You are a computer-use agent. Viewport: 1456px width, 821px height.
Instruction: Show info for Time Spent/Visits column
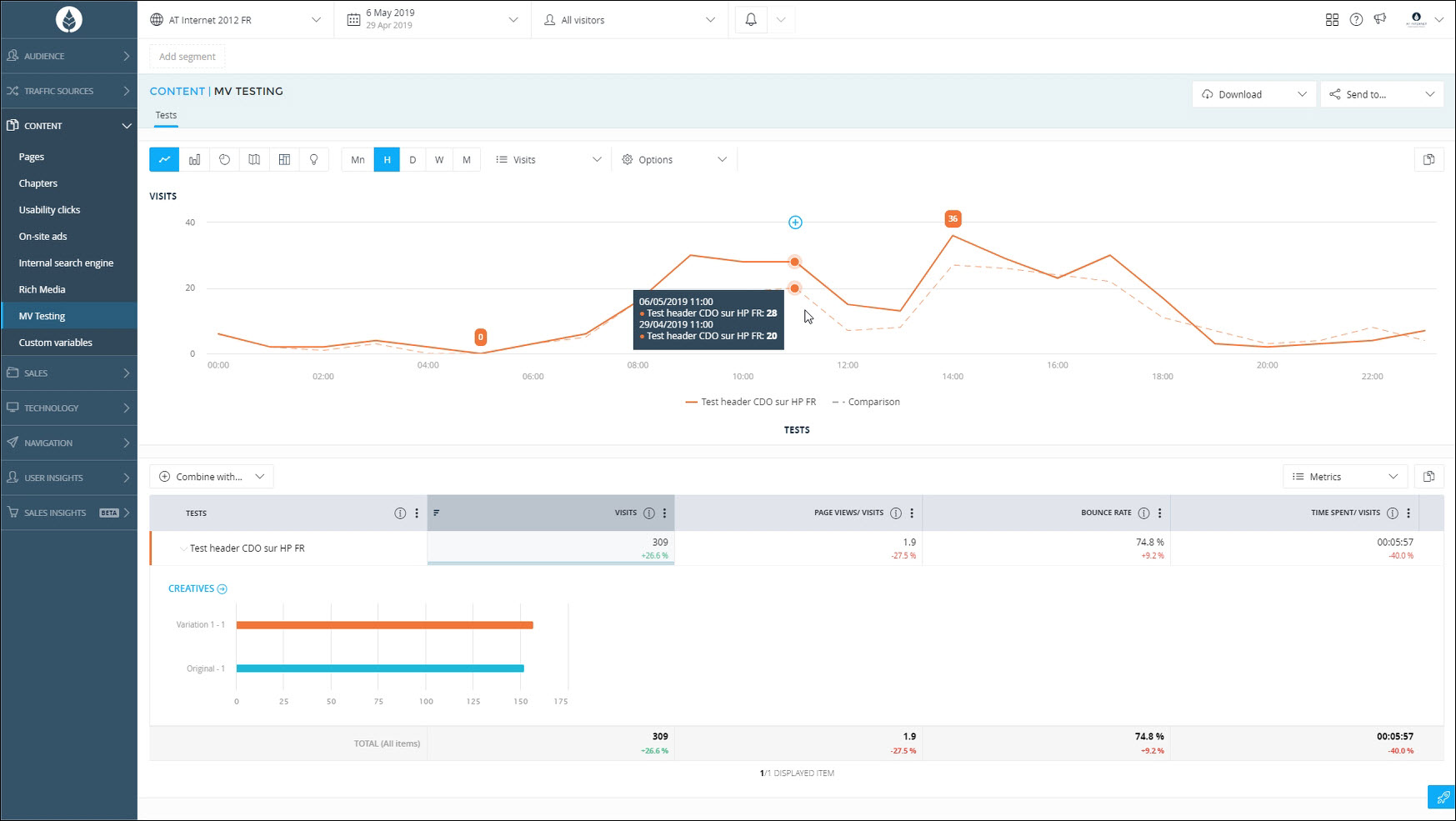pos(1393,513)
